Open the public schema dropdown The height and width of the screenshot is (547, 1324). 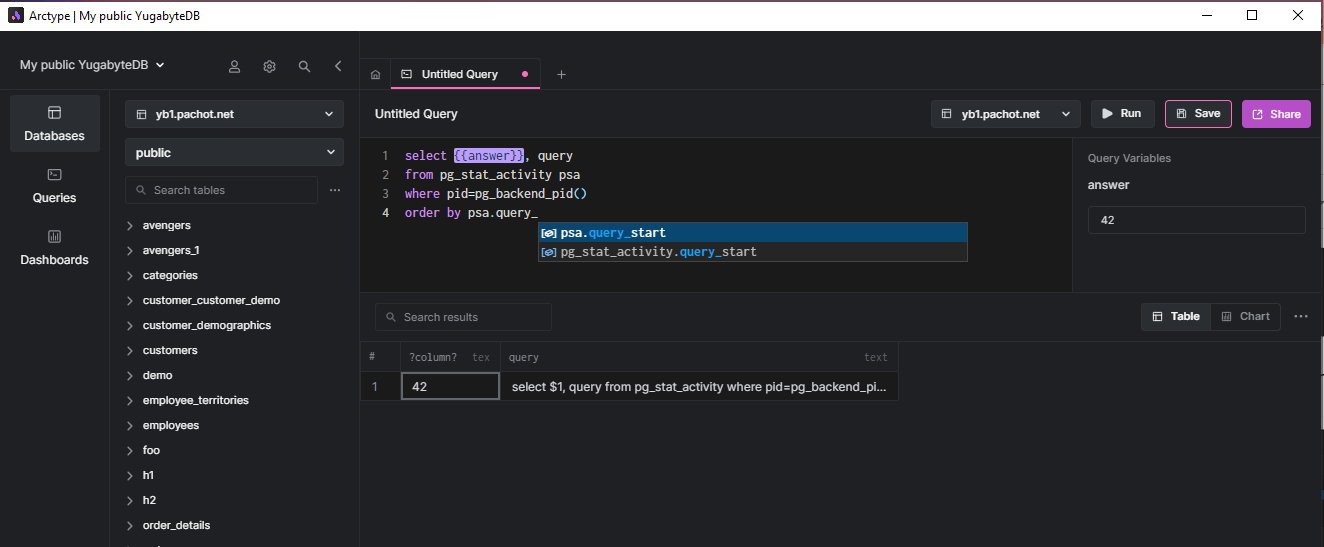click(x=234, y=153)
